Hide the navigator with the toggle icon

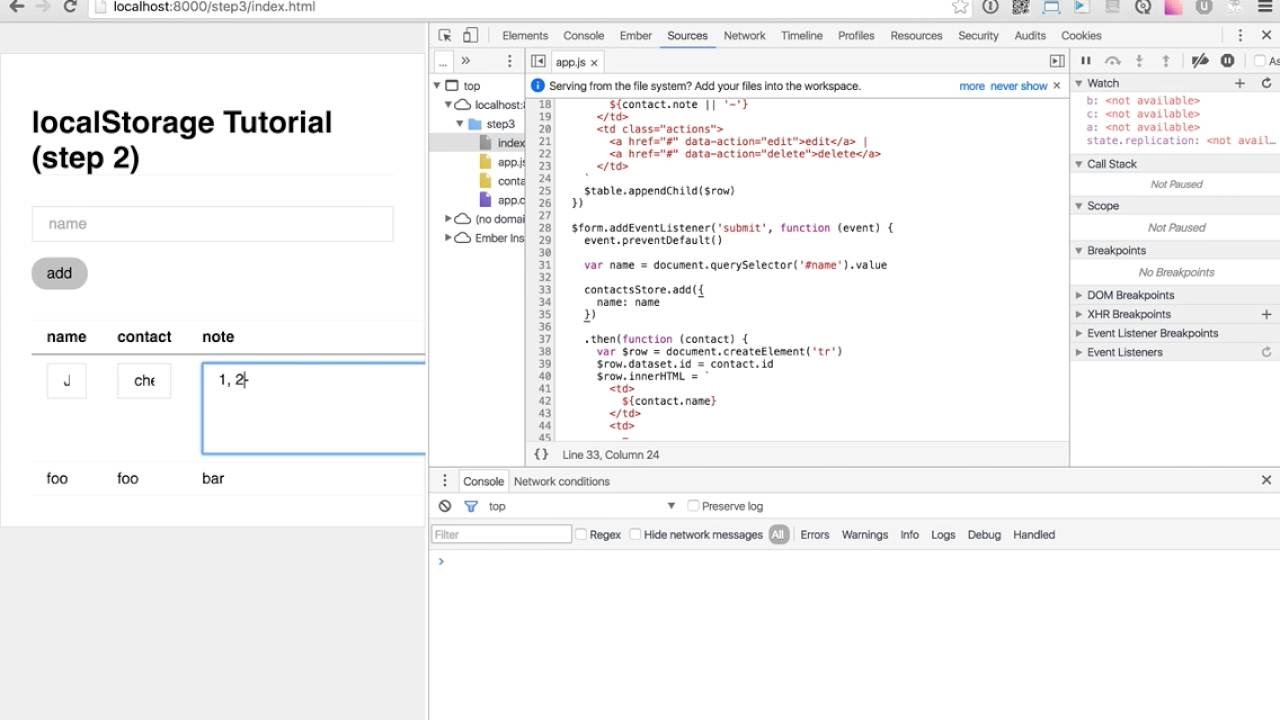538,61
